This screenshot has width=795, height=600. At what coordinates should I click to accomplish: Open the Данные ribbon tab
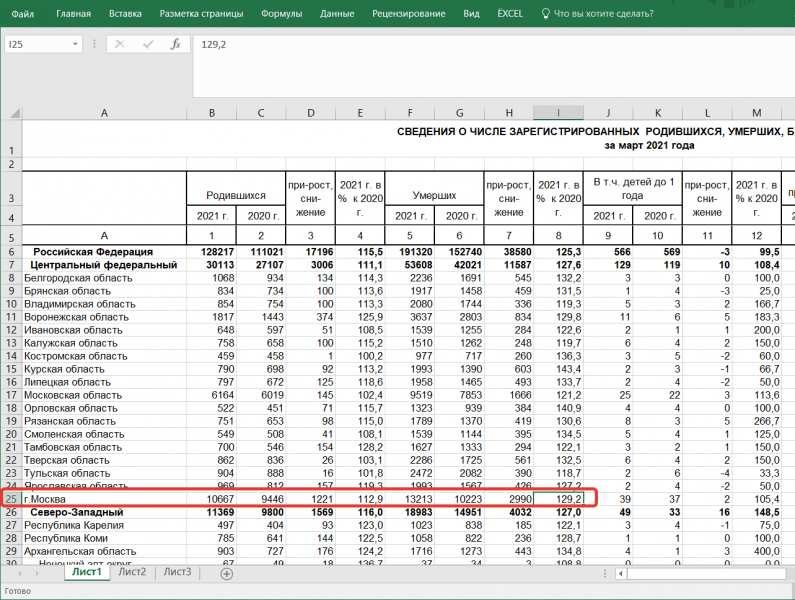pyautogui.click(x=337, y=14)
